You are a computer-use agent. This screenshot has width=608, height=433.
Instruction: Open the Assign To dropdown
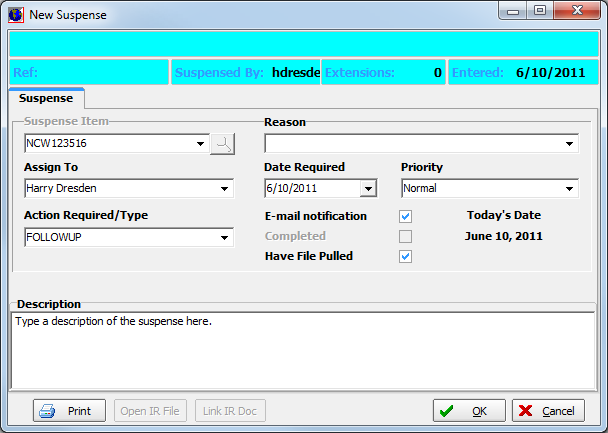[x=224, y=188]
